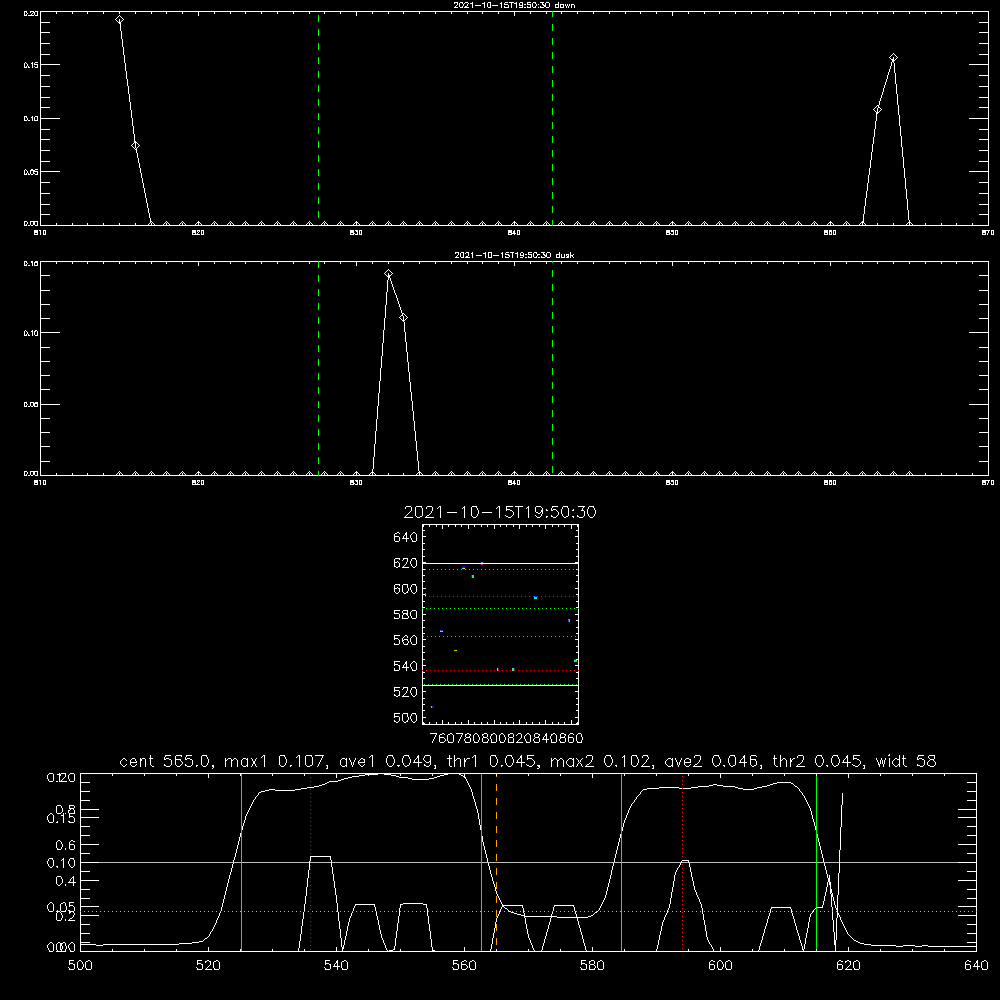Click the image plot x-axis label string '760780800820840860'
Viewport: 1000px width, 1000px height.
[506, 738]
